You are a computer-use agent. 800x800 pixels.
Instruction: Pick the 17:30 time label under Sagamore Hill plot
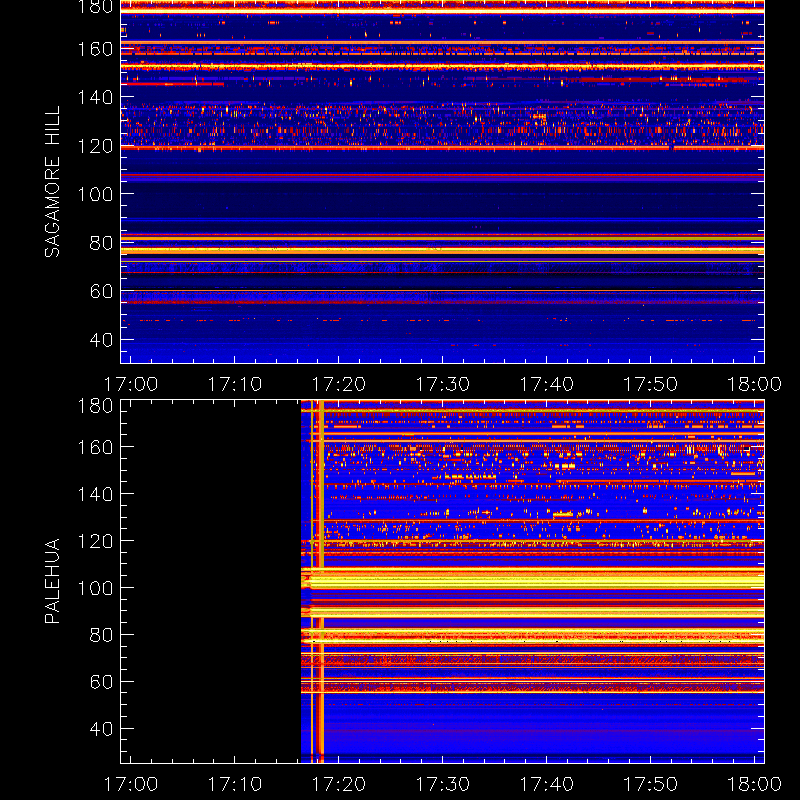pos(443,384)
